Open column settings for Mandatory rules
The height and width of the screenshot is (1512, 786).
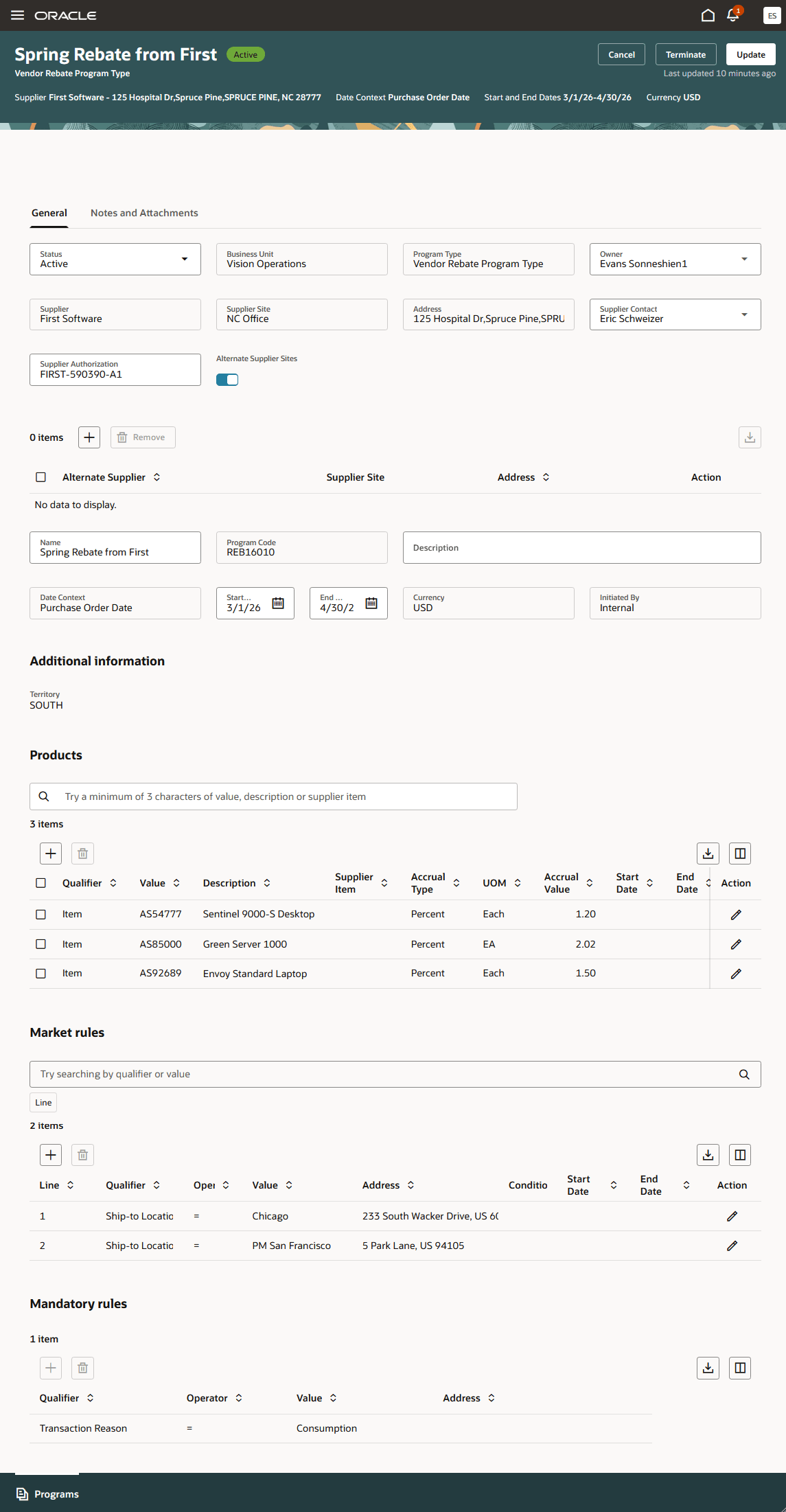pos(740,1368)
